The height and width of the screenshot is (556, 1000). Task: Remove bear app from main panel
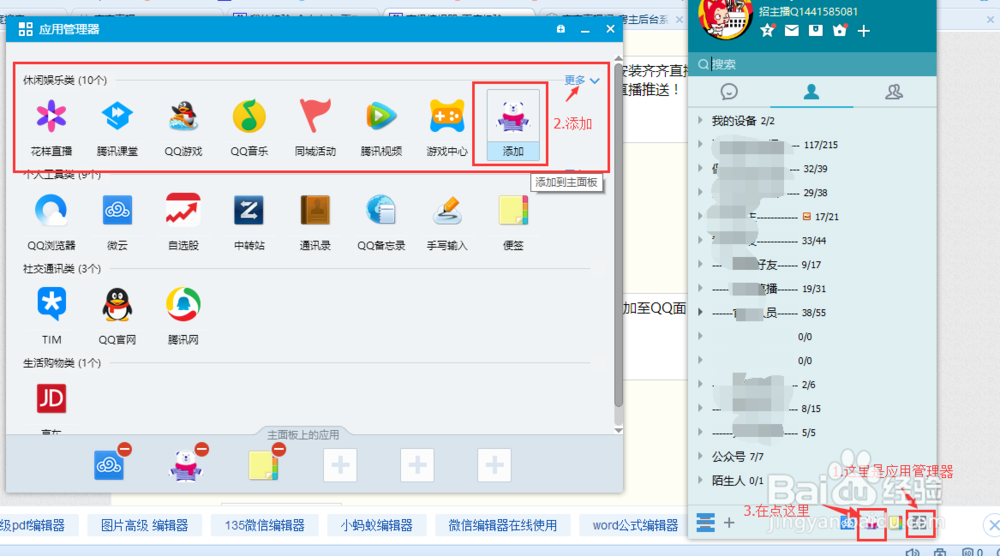click(202, 450)
